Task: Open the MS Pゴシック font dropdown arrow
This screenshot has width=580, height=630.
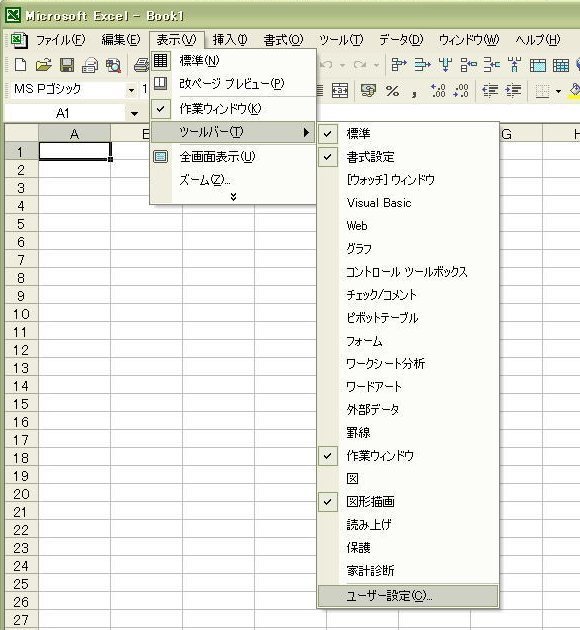Action: coord(131,90)
